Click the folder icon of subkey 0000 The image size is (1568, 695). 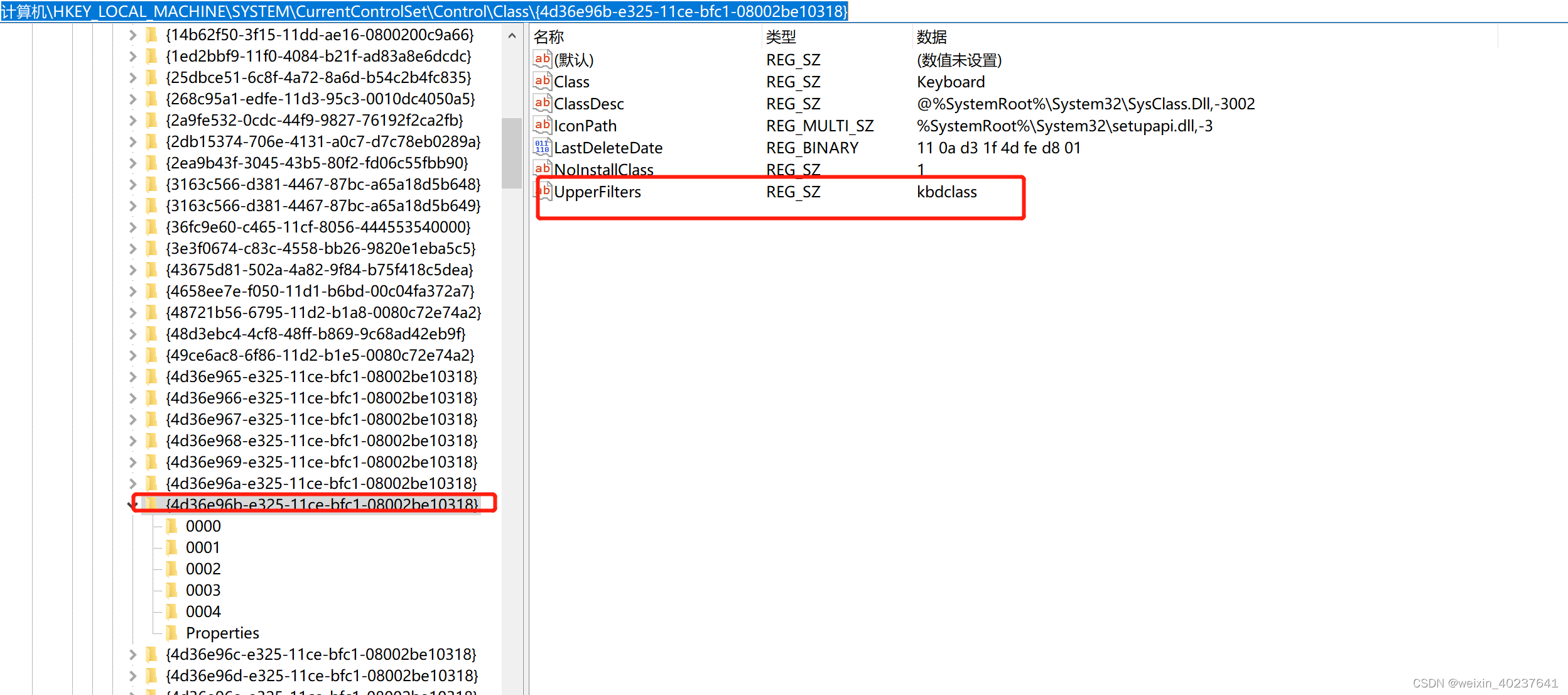click(x=171, y=526)
